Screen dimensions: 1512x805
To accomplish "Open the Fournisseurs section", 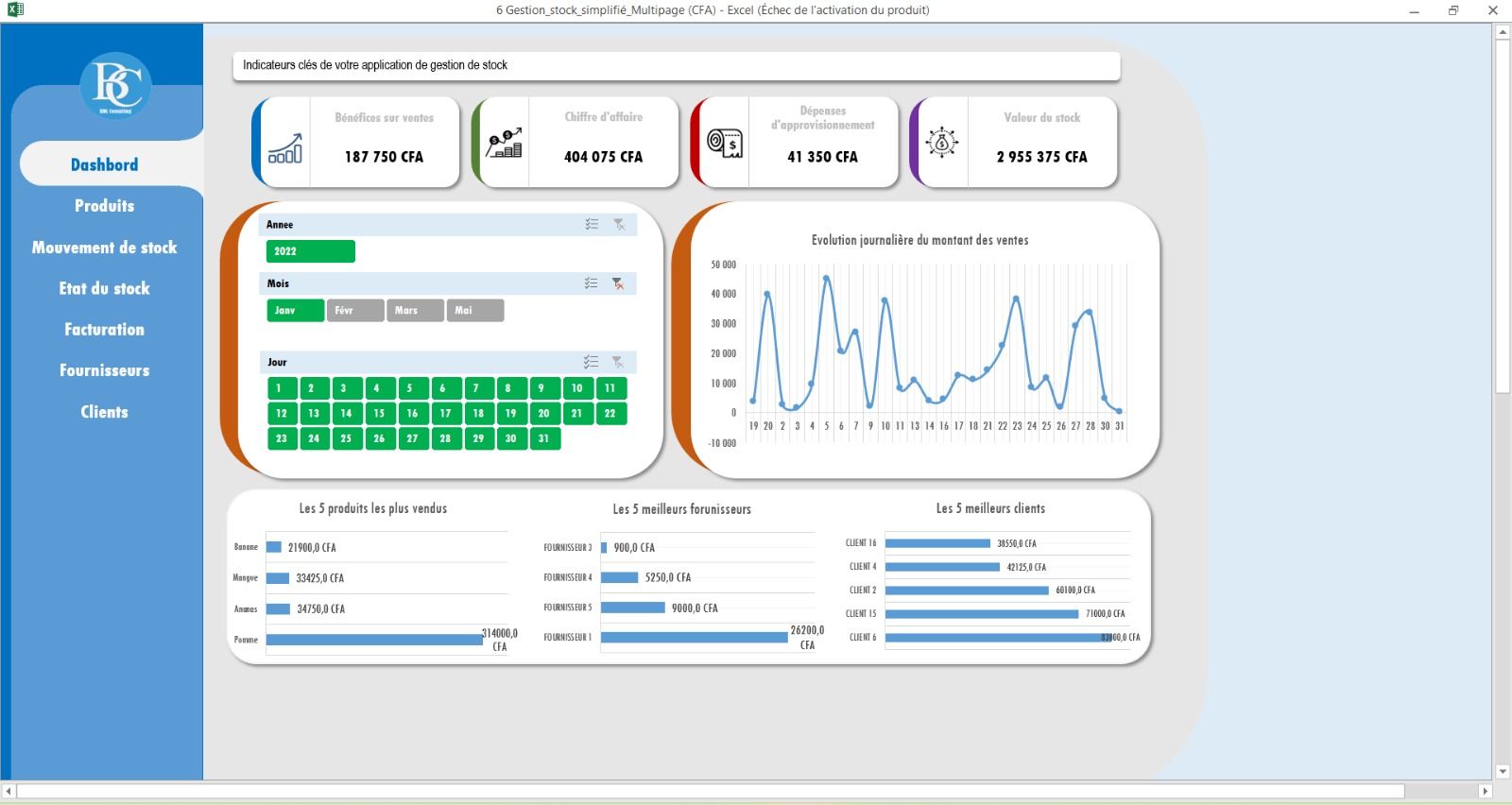I will (104, 370).
